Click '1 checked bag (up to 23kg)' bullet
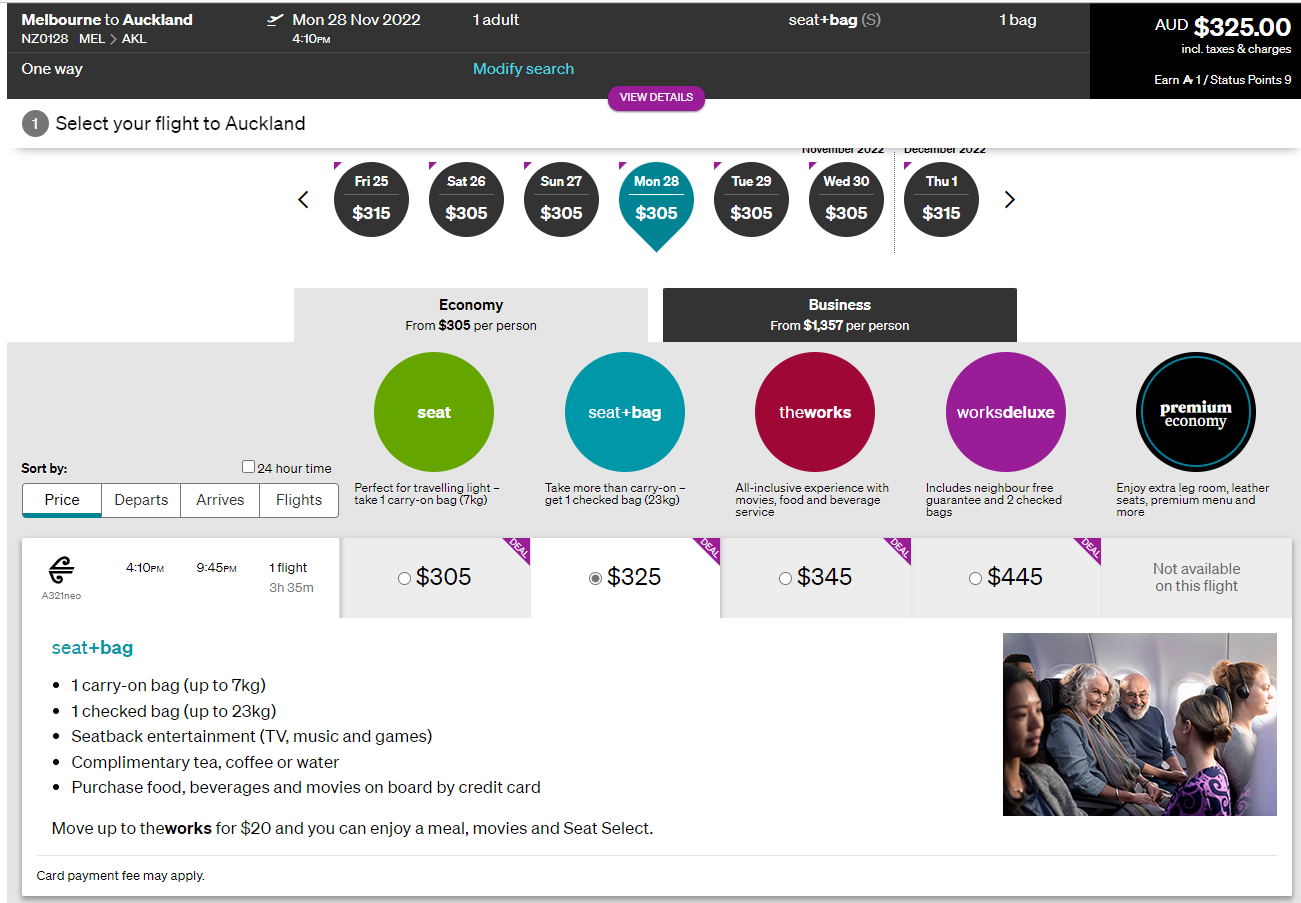The width and height of the screenshot is (1301, 903). point(174,711)
